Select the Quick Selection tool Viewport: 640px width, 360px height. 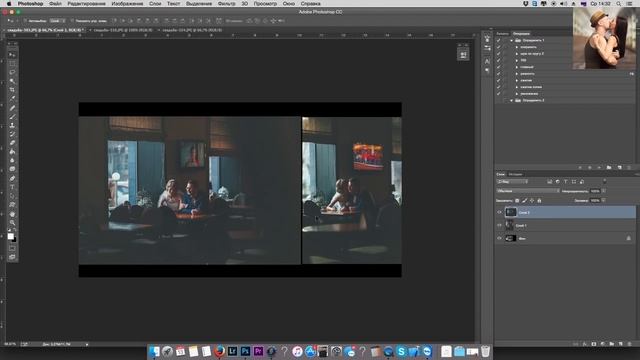(x=12, y=81)
